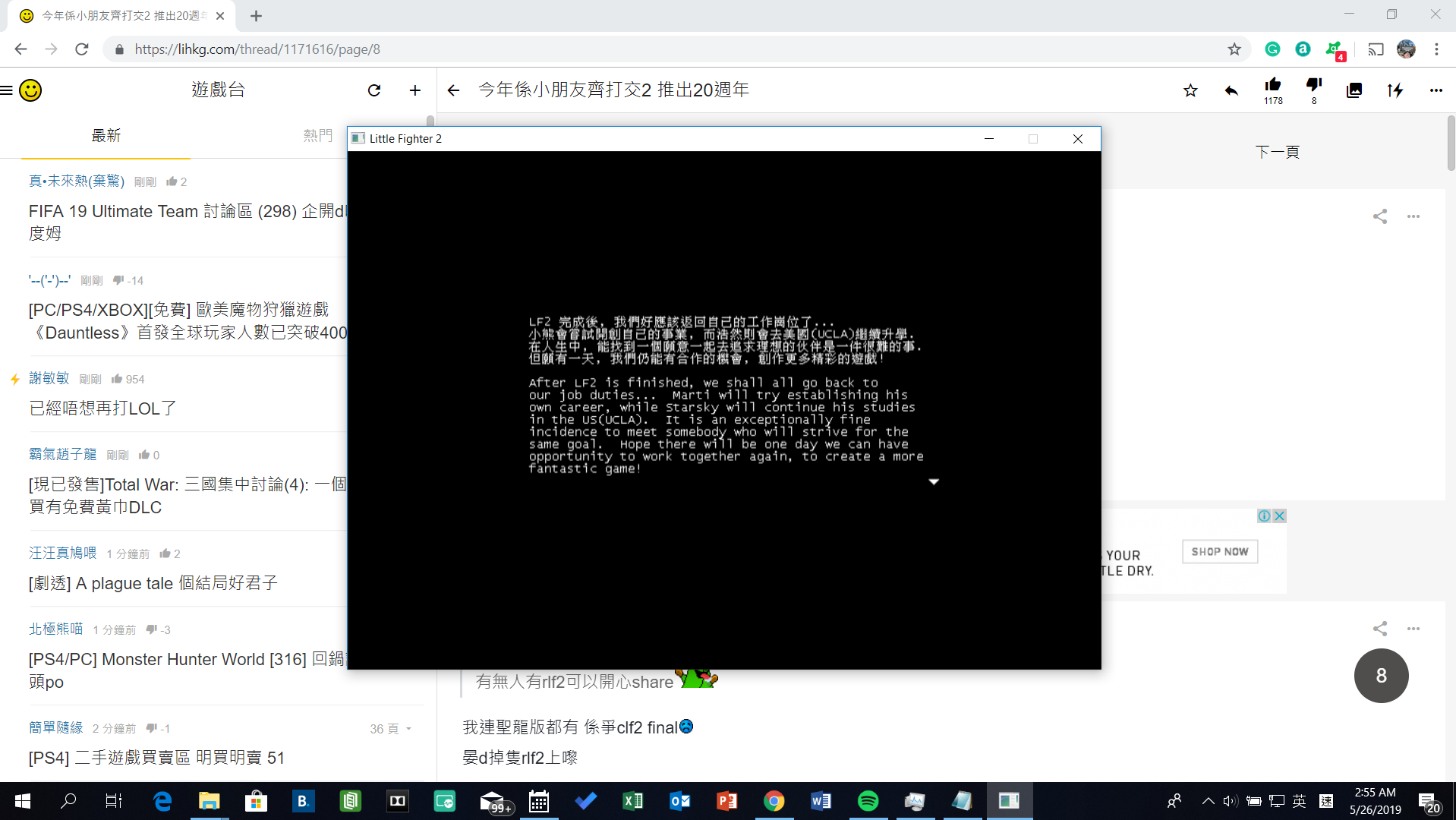Open the thread image gallery icon
The height and width of the screenshot is (820, 1456).
pyautogui.click(x=1354, y=90)
